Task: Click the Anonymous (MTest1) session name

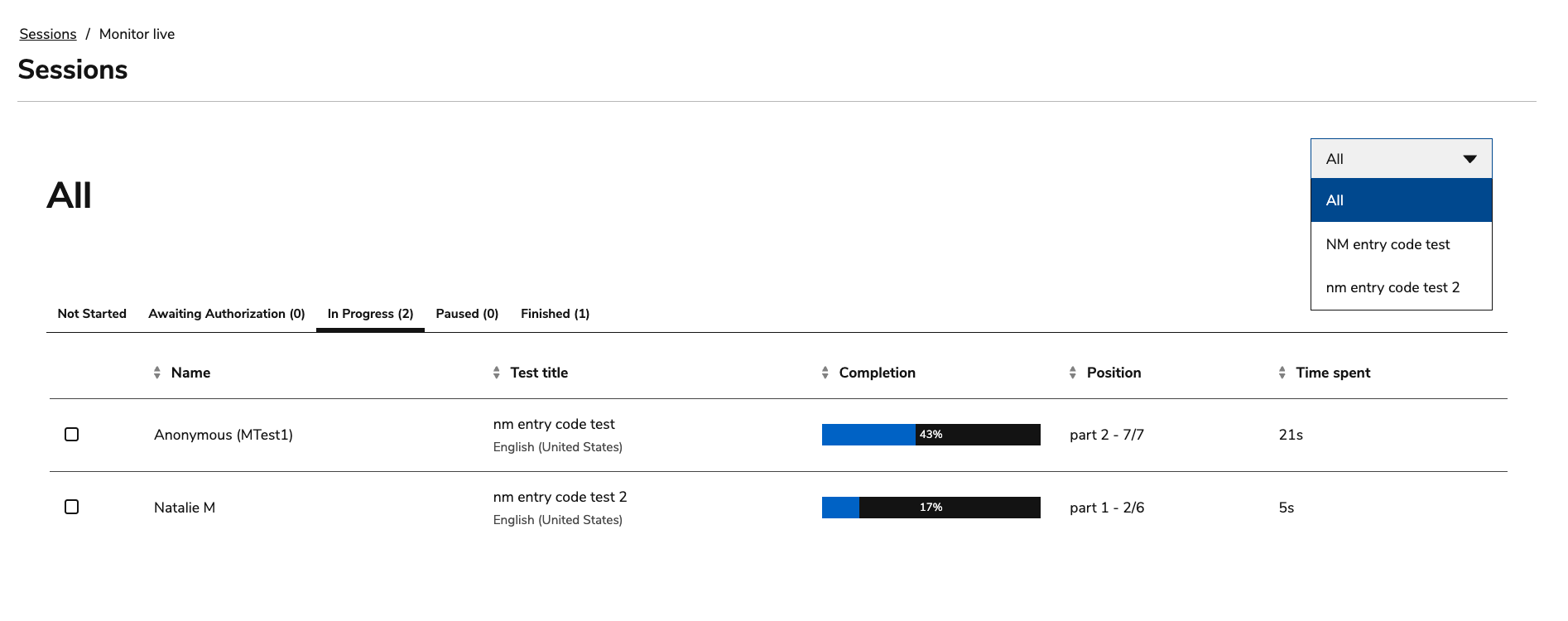Action: [x=224, y=435]
